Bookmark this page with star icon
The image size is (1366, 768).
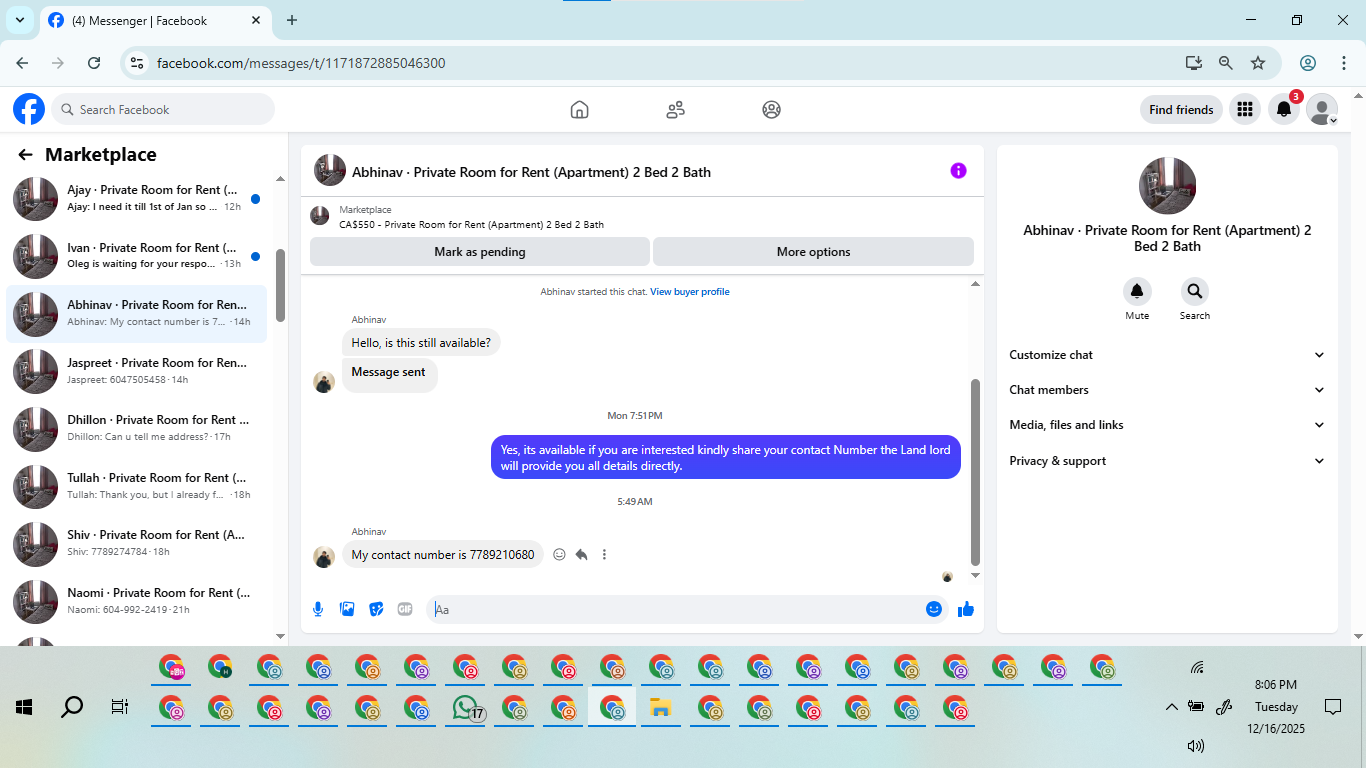pos(1258,63)
